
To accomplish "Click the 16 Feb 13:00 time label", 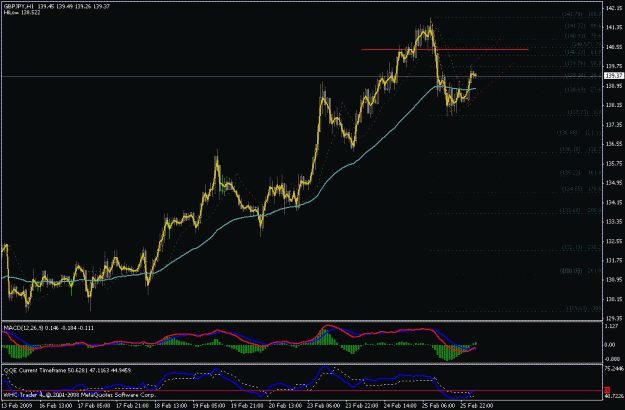I will [x=56, y=406].
